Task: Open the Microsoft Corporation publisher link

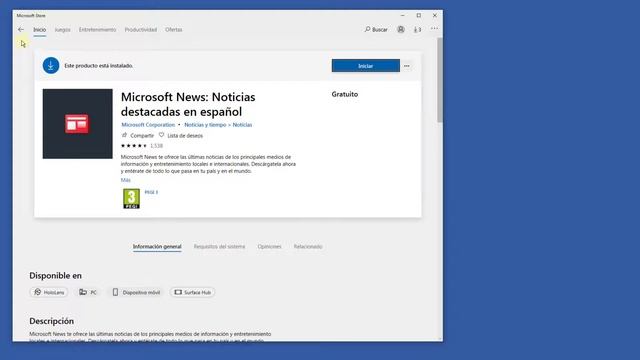Action: pos(148,125)
